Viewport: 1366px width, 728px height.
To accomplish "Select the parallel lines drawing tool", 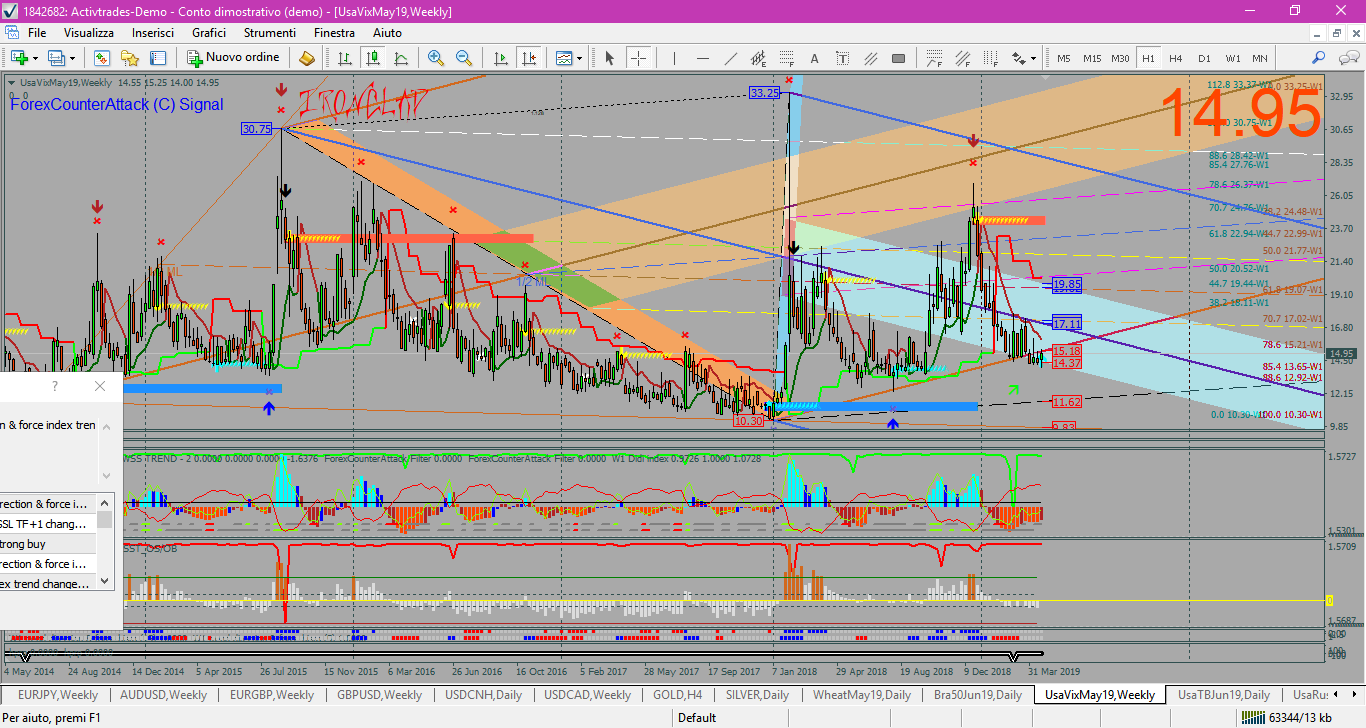I will [x=870, y=58].
